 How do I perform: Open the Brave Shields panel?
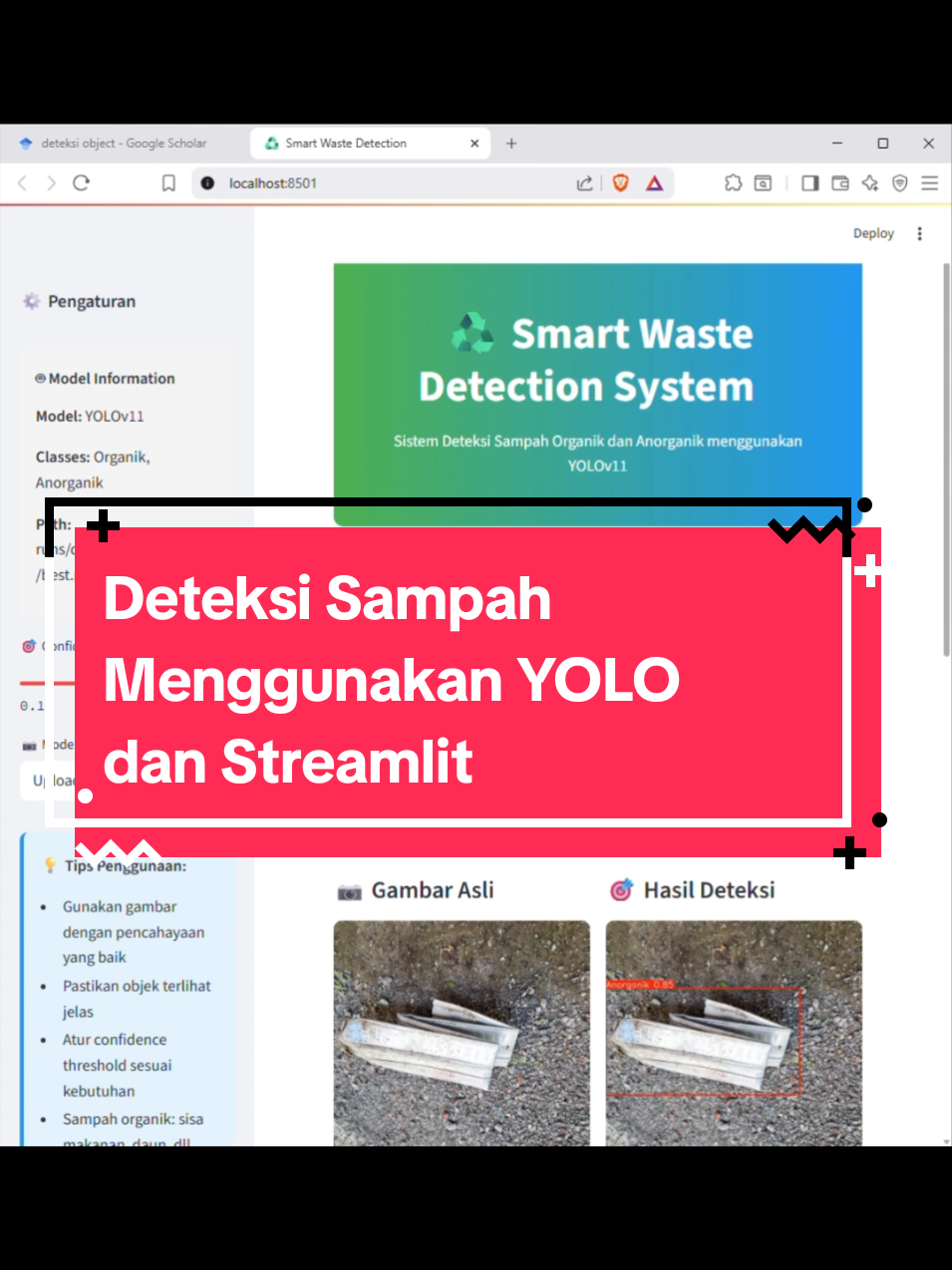[x=620, y=183]
